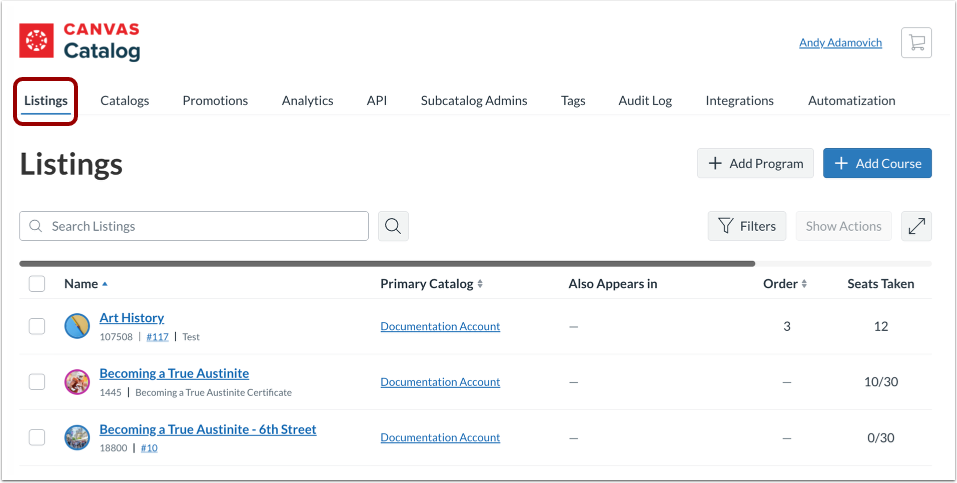Go to the Analytics tab

click(308, 101)
